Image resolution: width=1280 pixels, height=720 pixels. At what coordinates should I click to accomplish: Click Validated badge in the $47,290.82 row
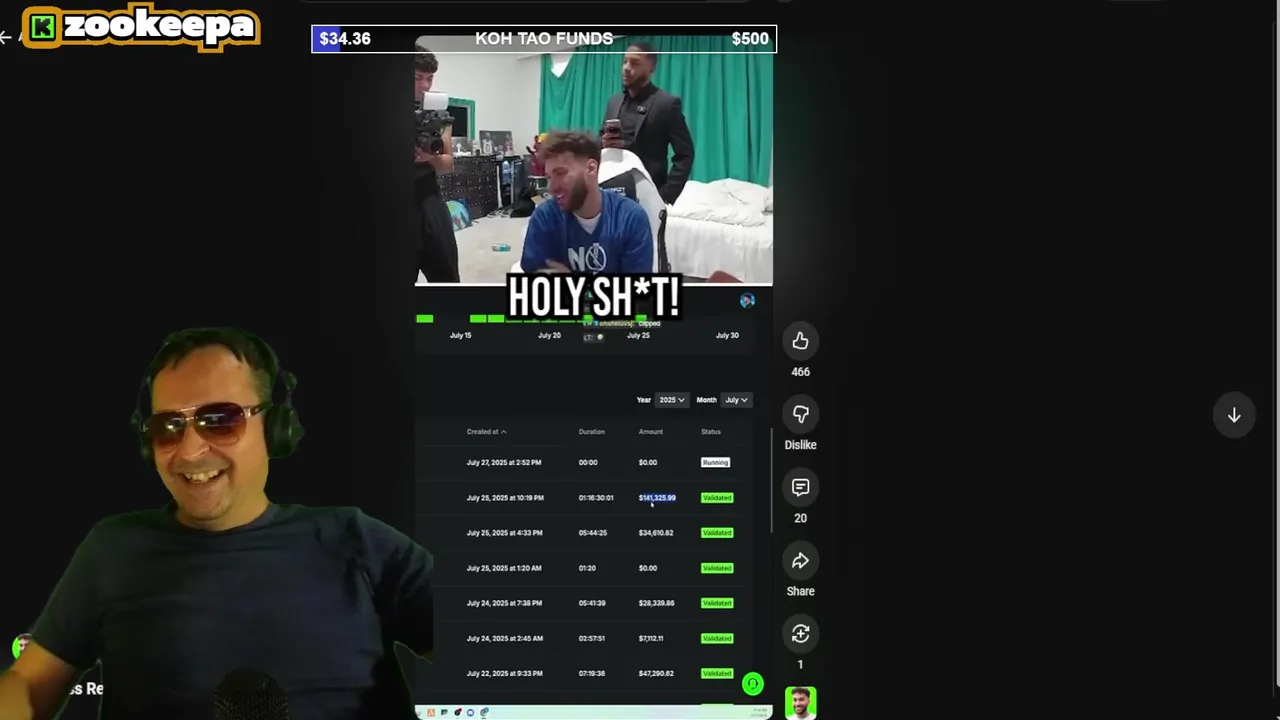(717, 673)
